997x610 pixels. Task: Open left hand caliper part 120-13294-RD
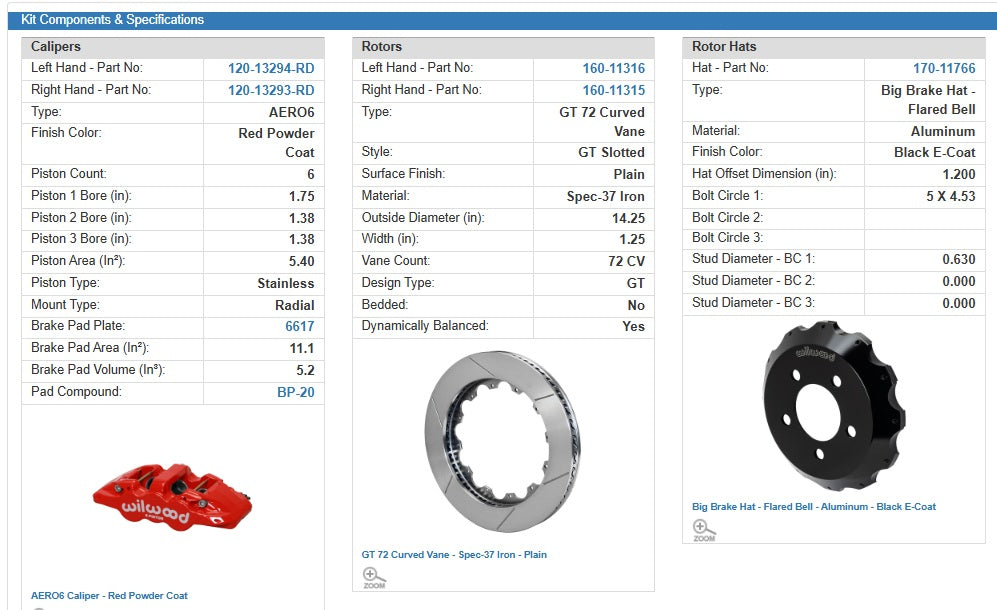pyautogui.click(x=271, y=69)
